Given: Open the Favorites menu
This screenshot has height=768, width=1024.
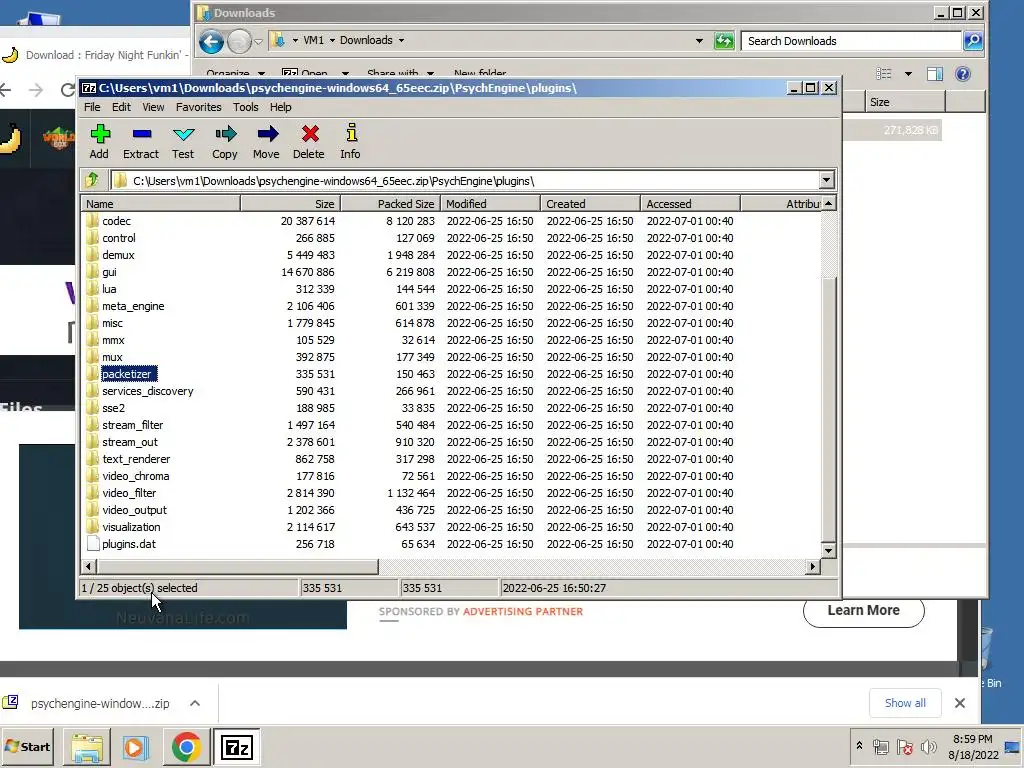Looking at the screenshot, I should [199, 107].
